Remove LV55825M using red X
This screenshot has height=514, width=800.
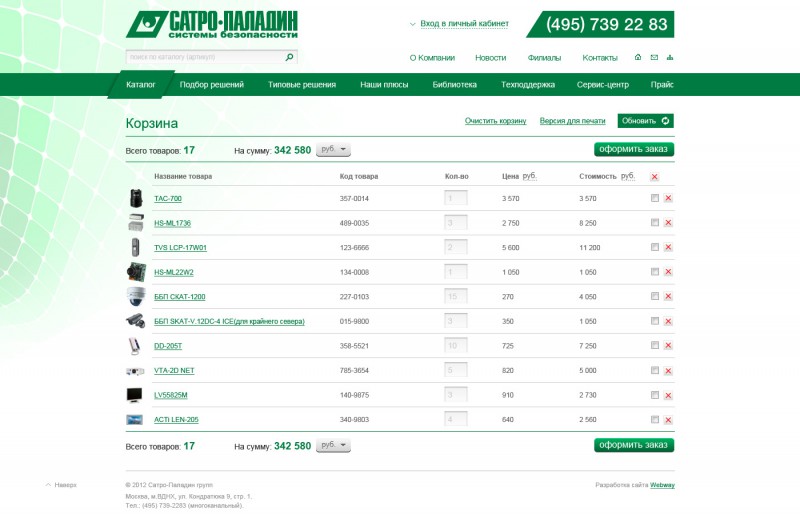[x=668, y=395]
